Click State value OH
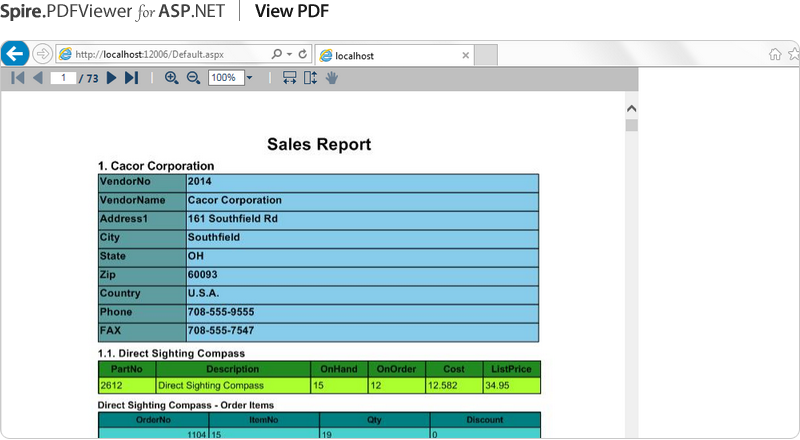 195,256
